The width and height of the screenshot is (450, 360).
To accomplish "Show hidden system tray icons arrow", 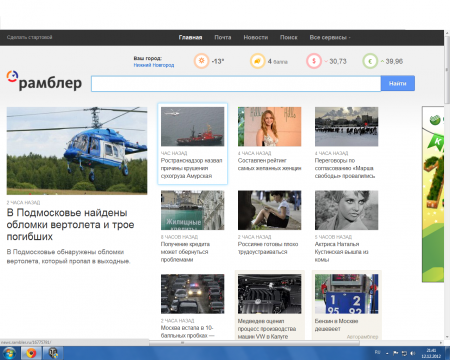I will pos(387,353).
